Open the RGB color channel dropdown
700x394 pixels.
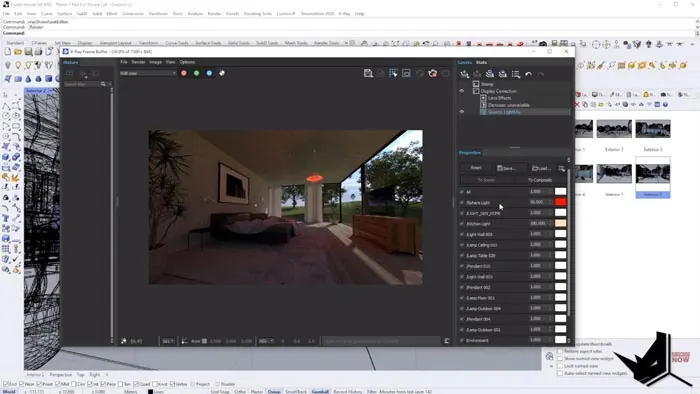tap(148, 73)
